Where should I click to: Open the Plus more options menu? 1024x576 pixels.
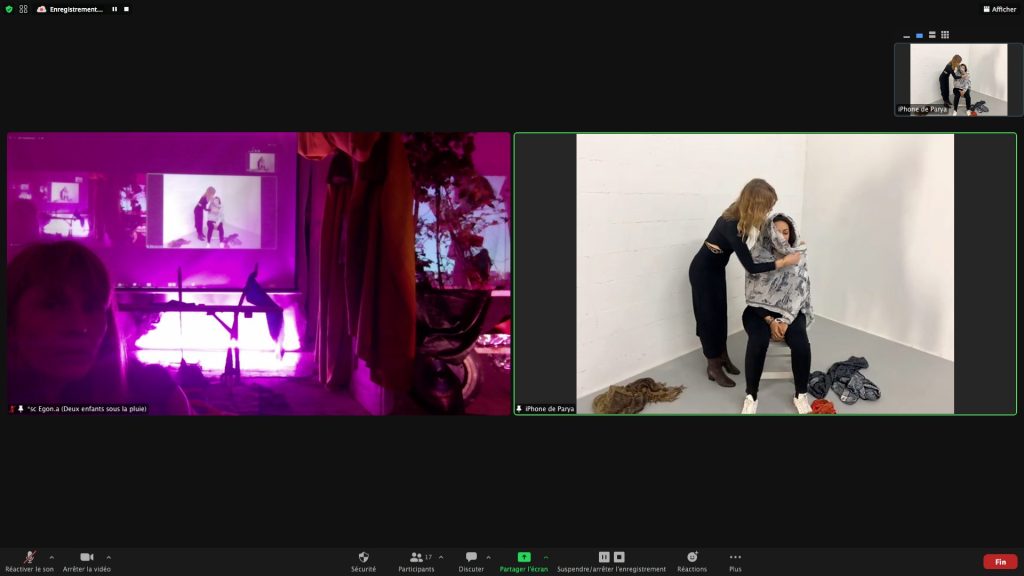735,557
